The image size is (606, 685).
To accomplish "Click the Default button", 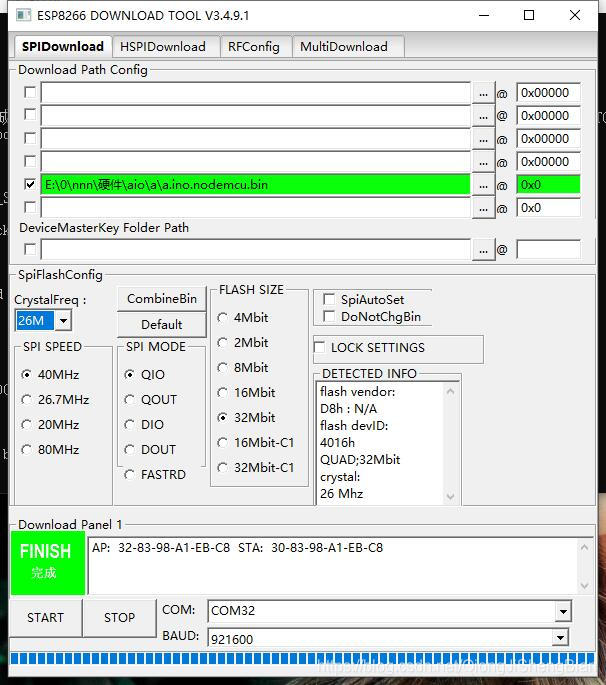I will [x=162, y=325].
